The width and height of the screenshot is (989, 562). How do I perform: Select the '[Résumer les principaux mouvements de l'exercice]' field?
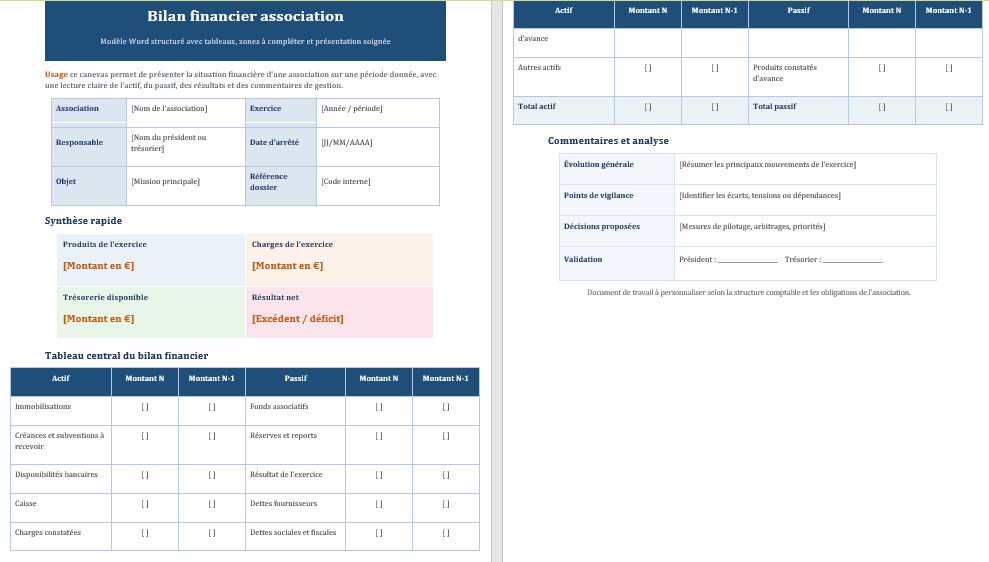pos(767,165)
